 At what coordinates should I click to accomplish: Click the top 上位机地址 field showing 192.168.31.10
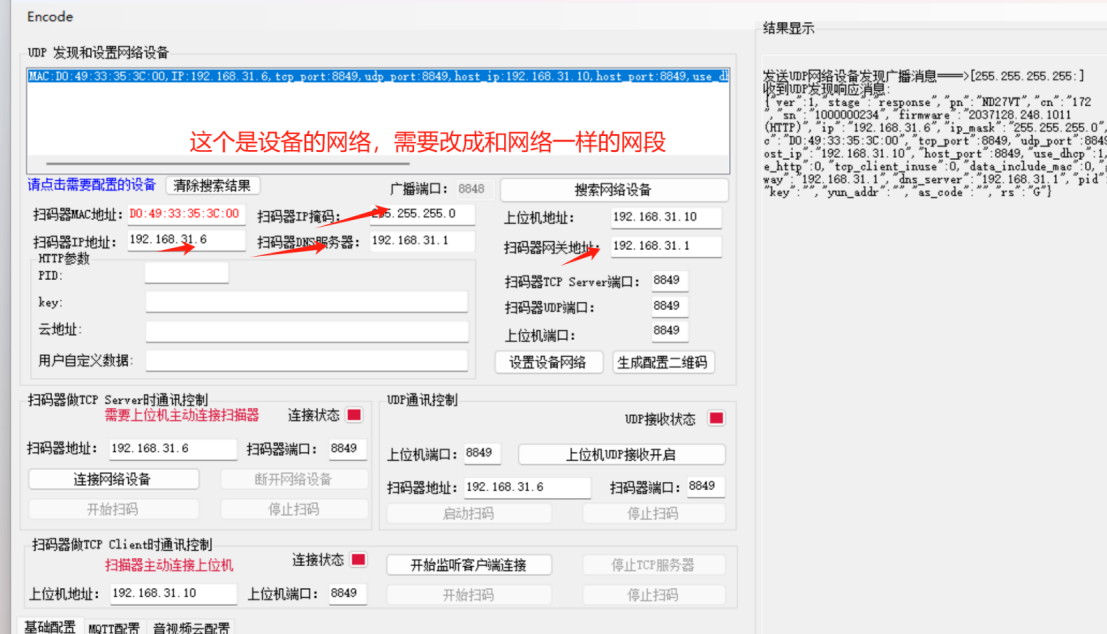666,217
